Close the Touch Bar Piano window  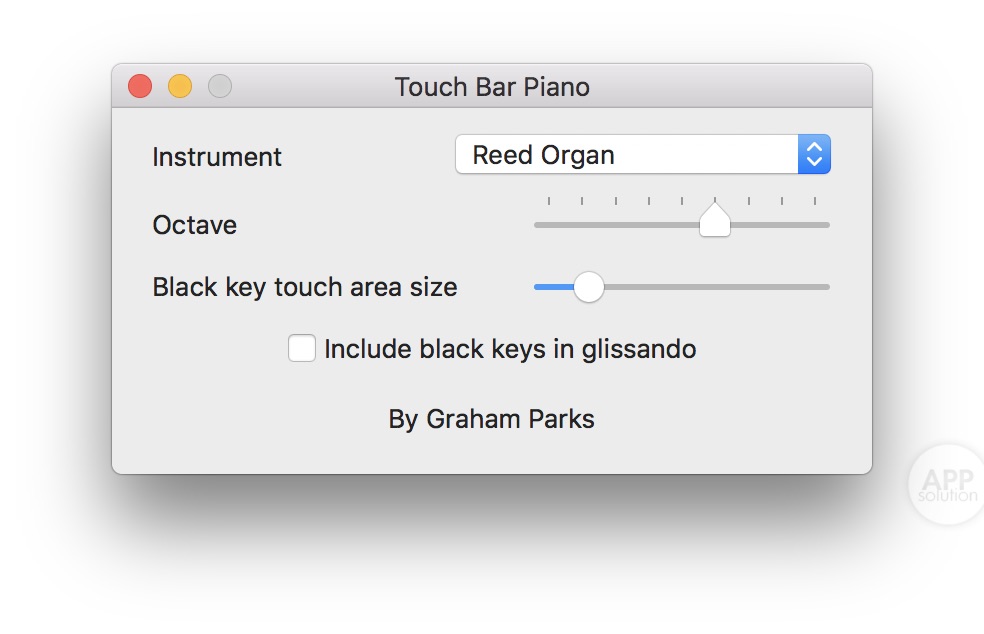[x=140, y=87]
